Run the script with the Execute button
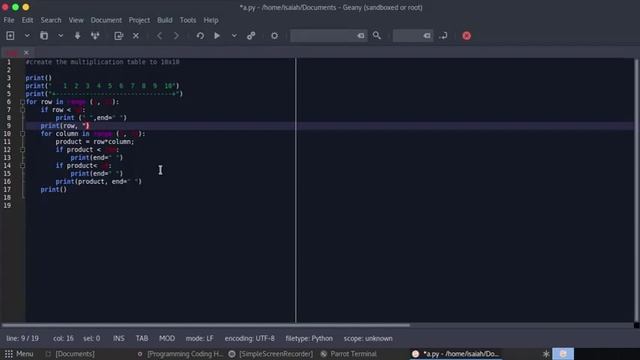 point(217,36)
